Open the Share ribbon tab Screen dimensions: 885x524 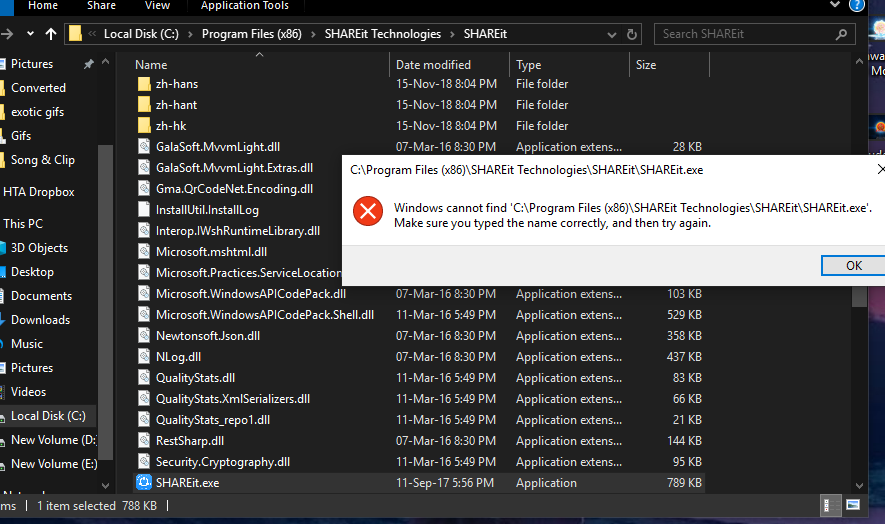(x=101, y=6)
